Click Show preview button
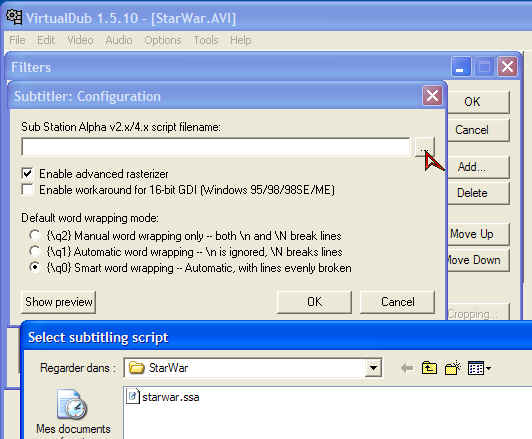532x439 pixels. [x=58, y=302]
